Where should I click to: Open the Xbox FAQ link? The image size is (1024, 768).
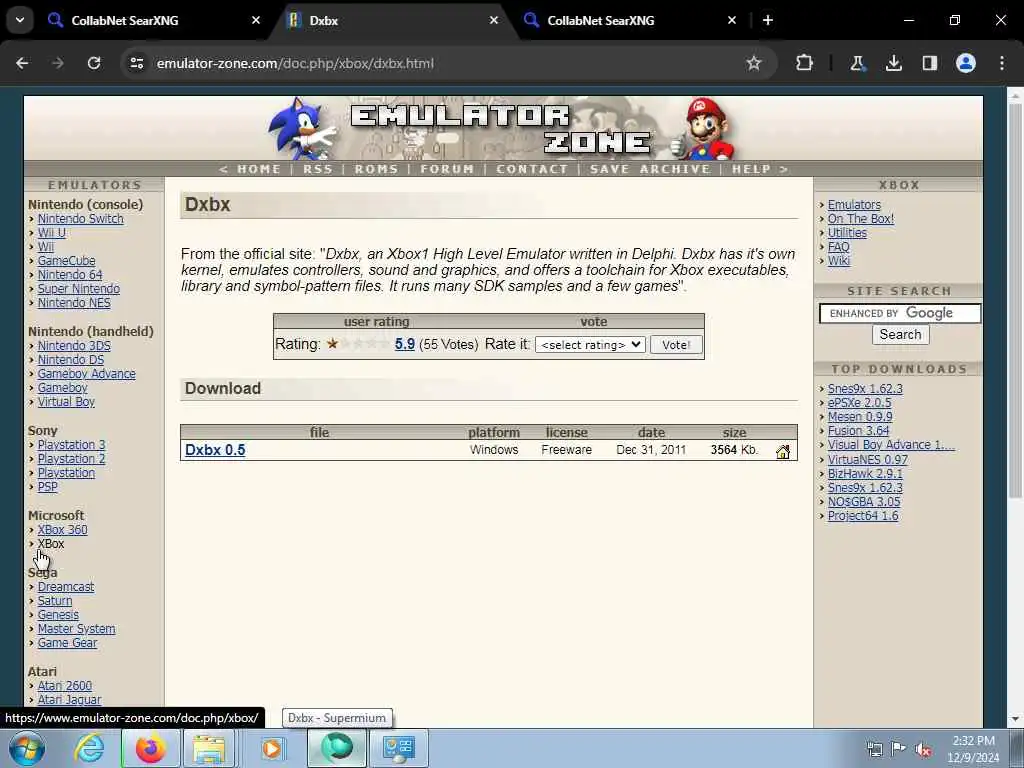pos(839,247)
